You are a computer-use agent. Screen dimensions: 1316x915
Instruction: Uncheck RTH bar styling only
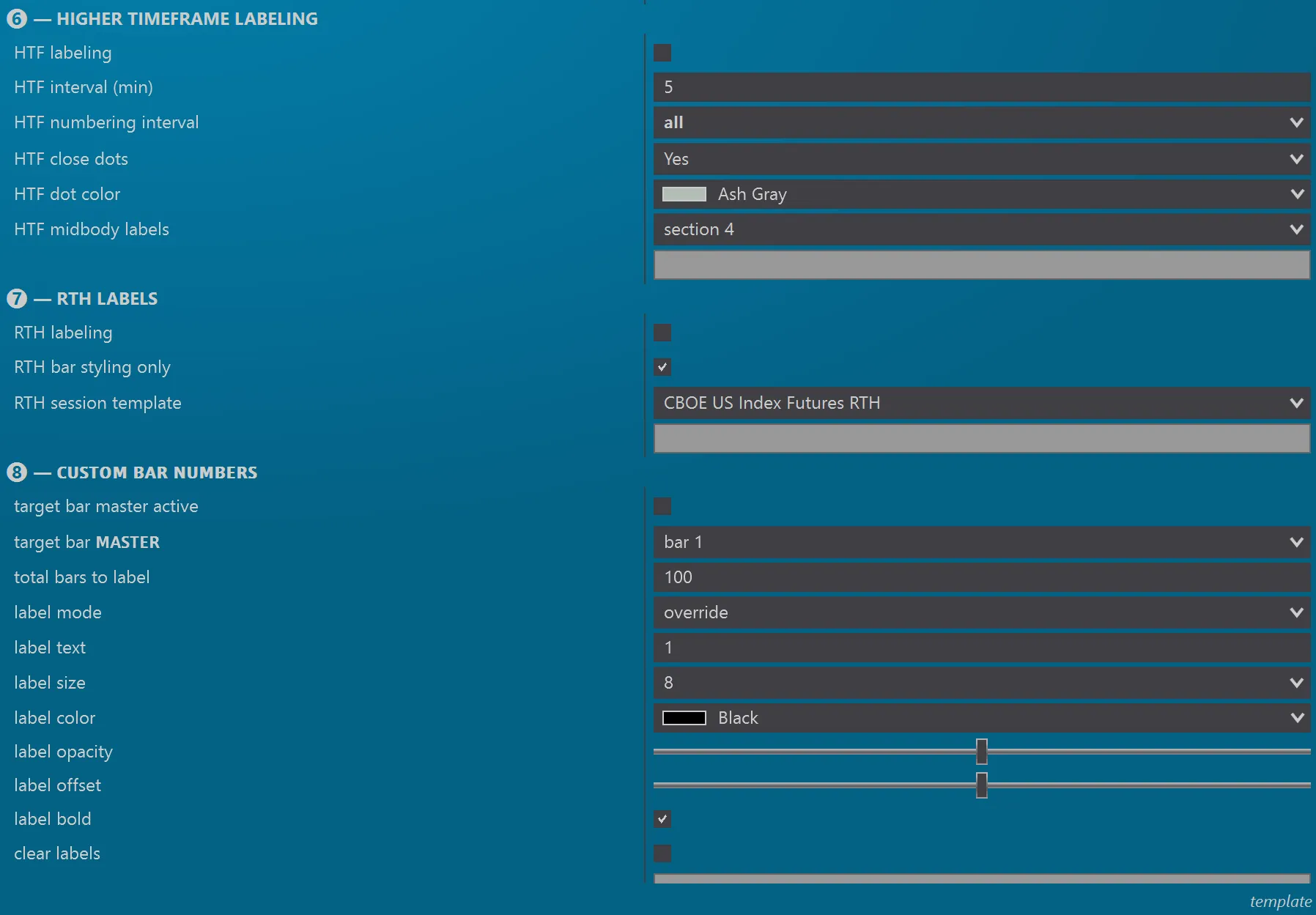tap(662, 367)
